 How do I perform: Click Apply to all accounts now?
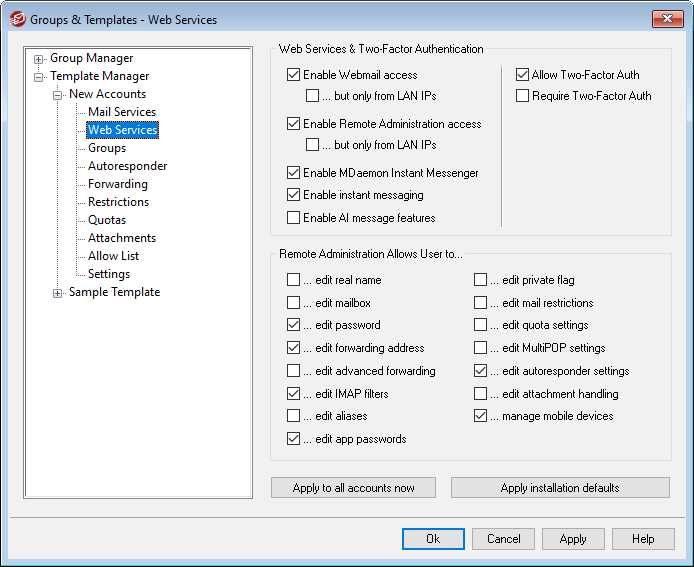(353, 488)
